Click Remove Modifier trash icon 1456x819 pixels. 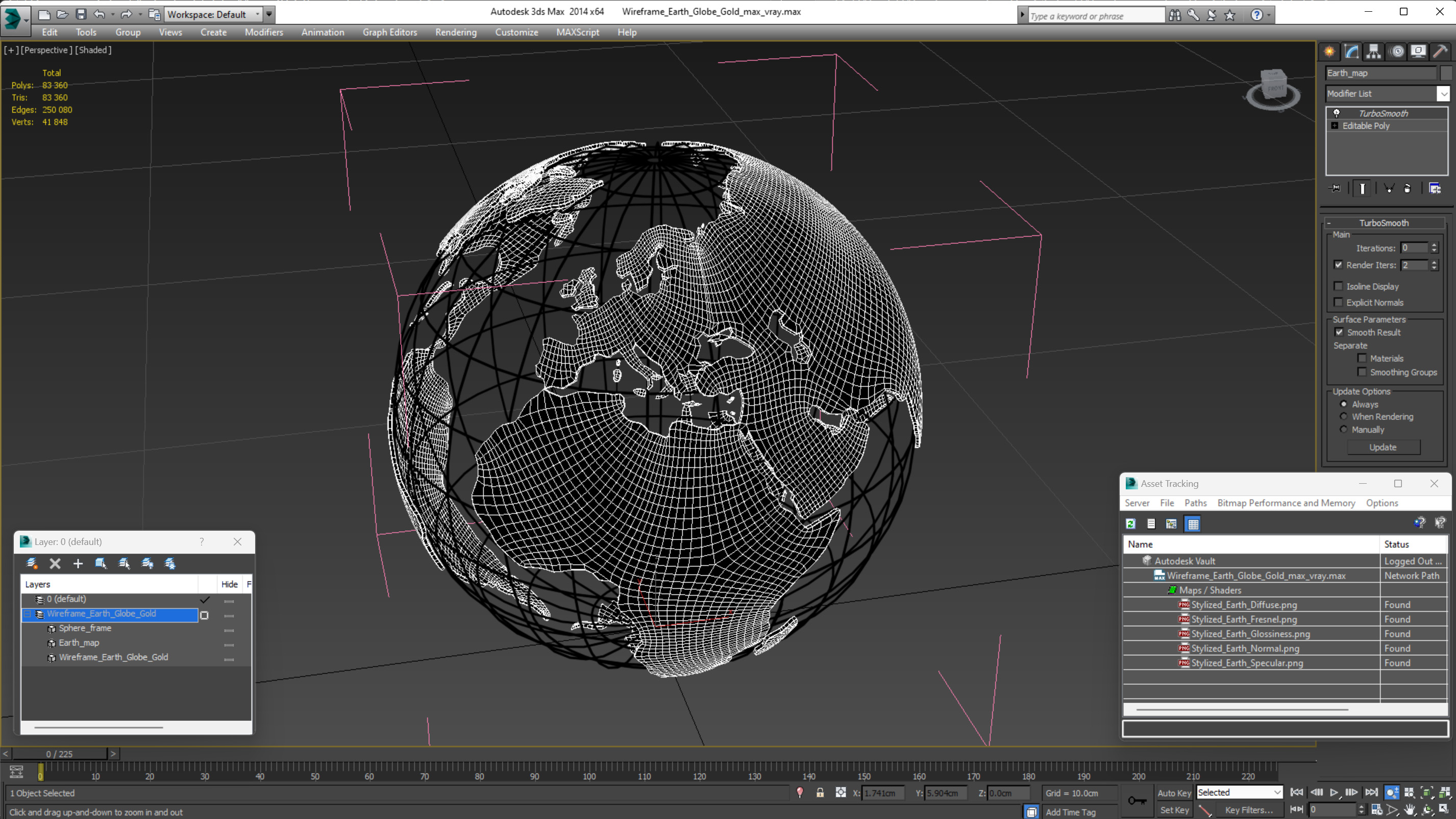tap(1408, 188)
